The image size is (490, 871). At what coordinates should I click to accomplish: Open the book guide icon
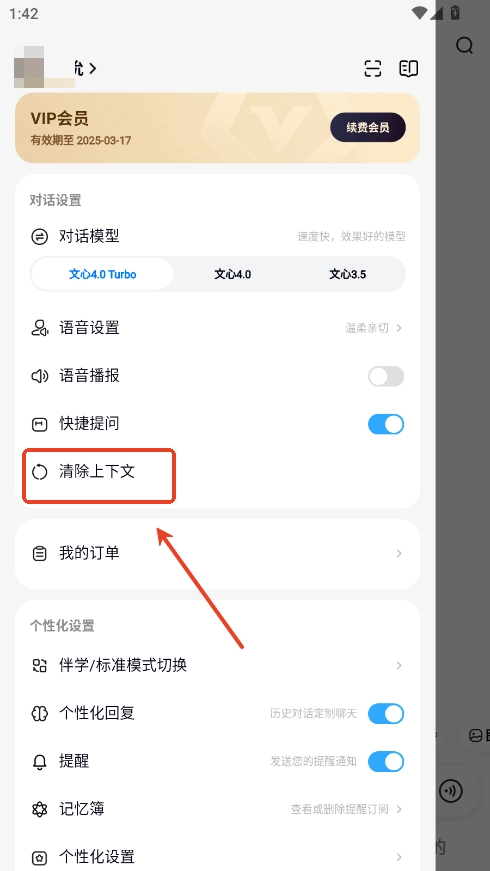(x=408, y=68)
